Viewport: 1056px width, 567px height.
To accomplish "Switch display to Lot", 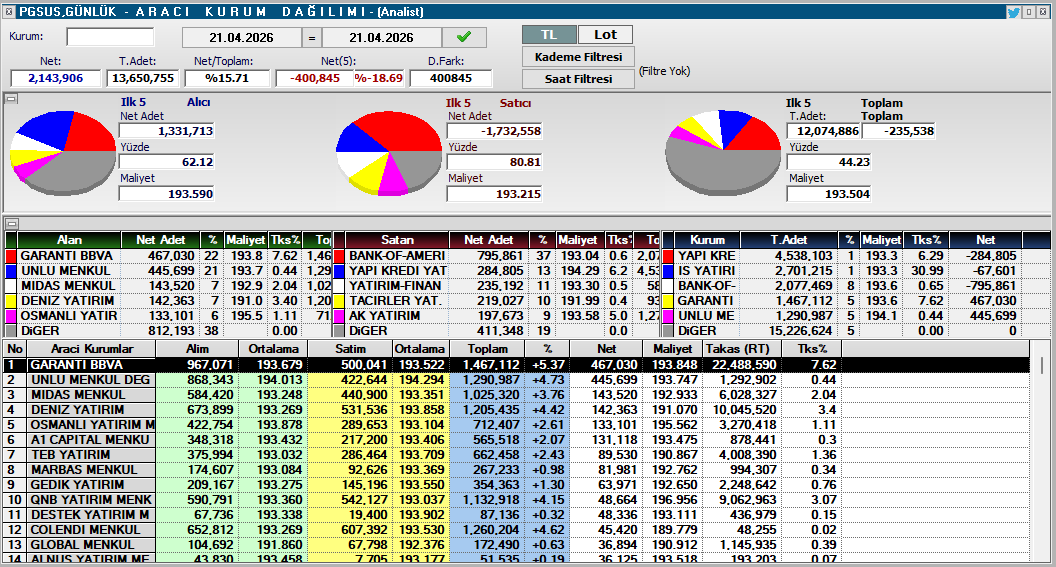I will point(605,35).
